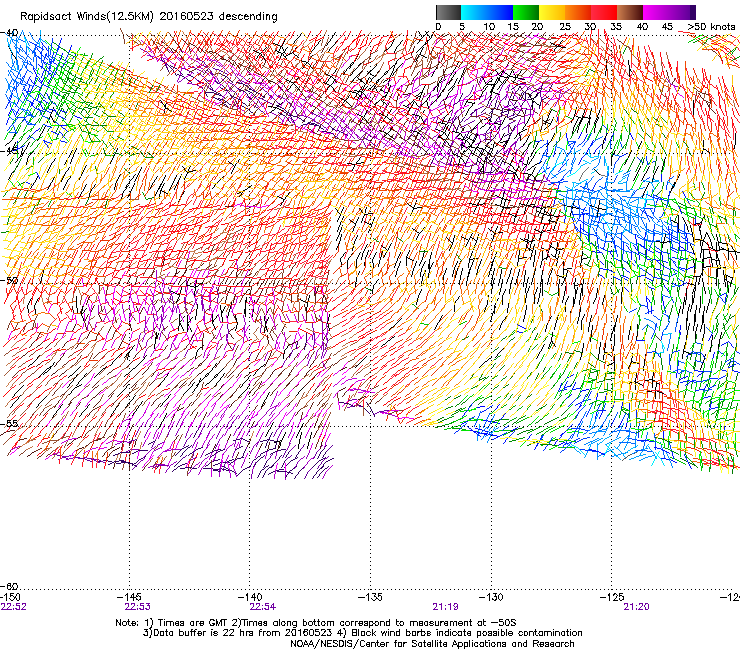Viewport: 740px width, 650px height.
Task: Click the purple '21:19' time label
Action: pos(446,607)
